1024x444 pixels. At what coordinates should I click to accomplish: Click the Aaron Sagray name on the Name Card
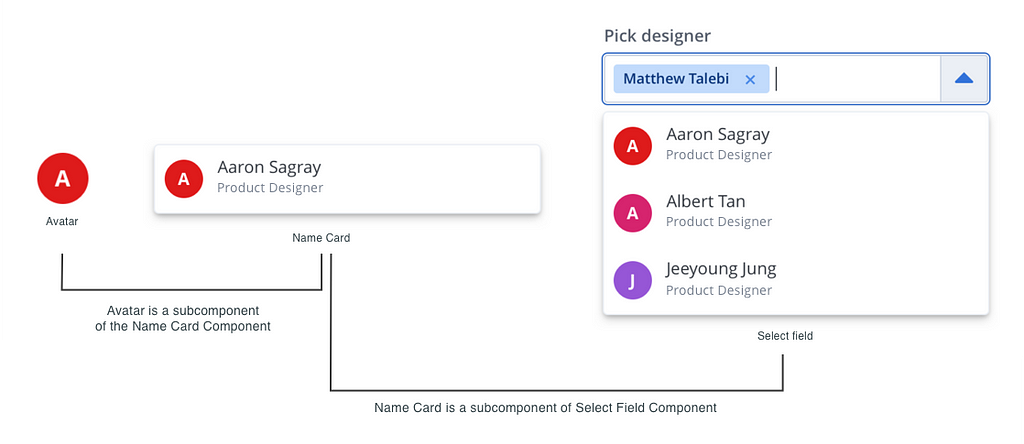click(269, 167)
